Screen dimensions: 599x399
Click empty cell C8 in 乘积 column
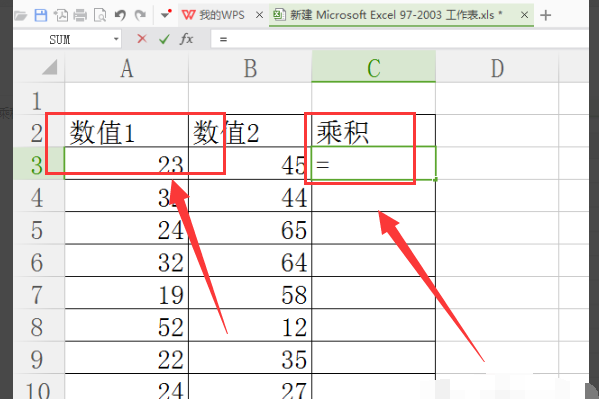(x=374, y=326)
